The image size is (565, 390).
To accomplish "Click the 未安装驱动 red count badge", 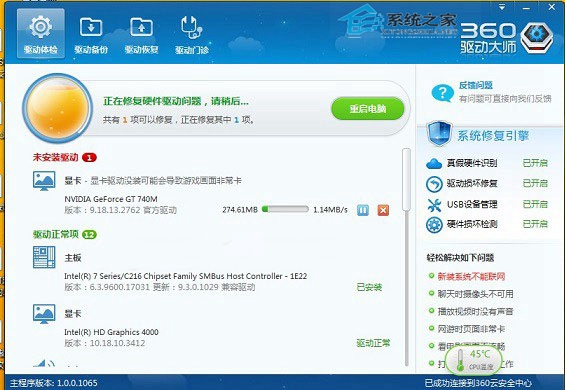I will pos(89,158).
